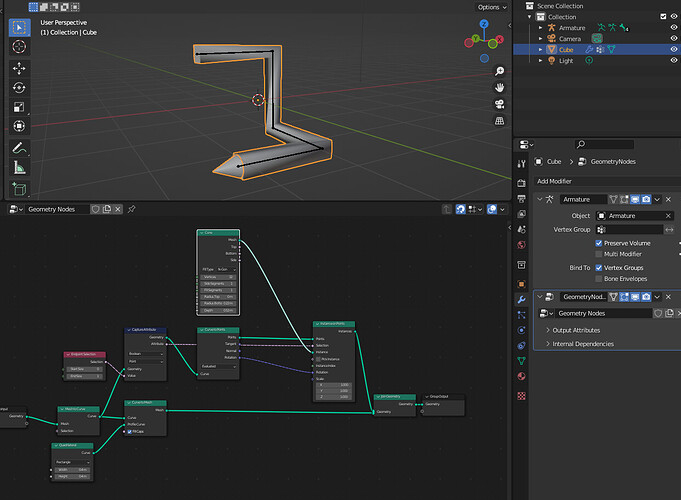Enable Bone Envelopes checkbox
Screen dimensions: 681x500
[598, 279]
